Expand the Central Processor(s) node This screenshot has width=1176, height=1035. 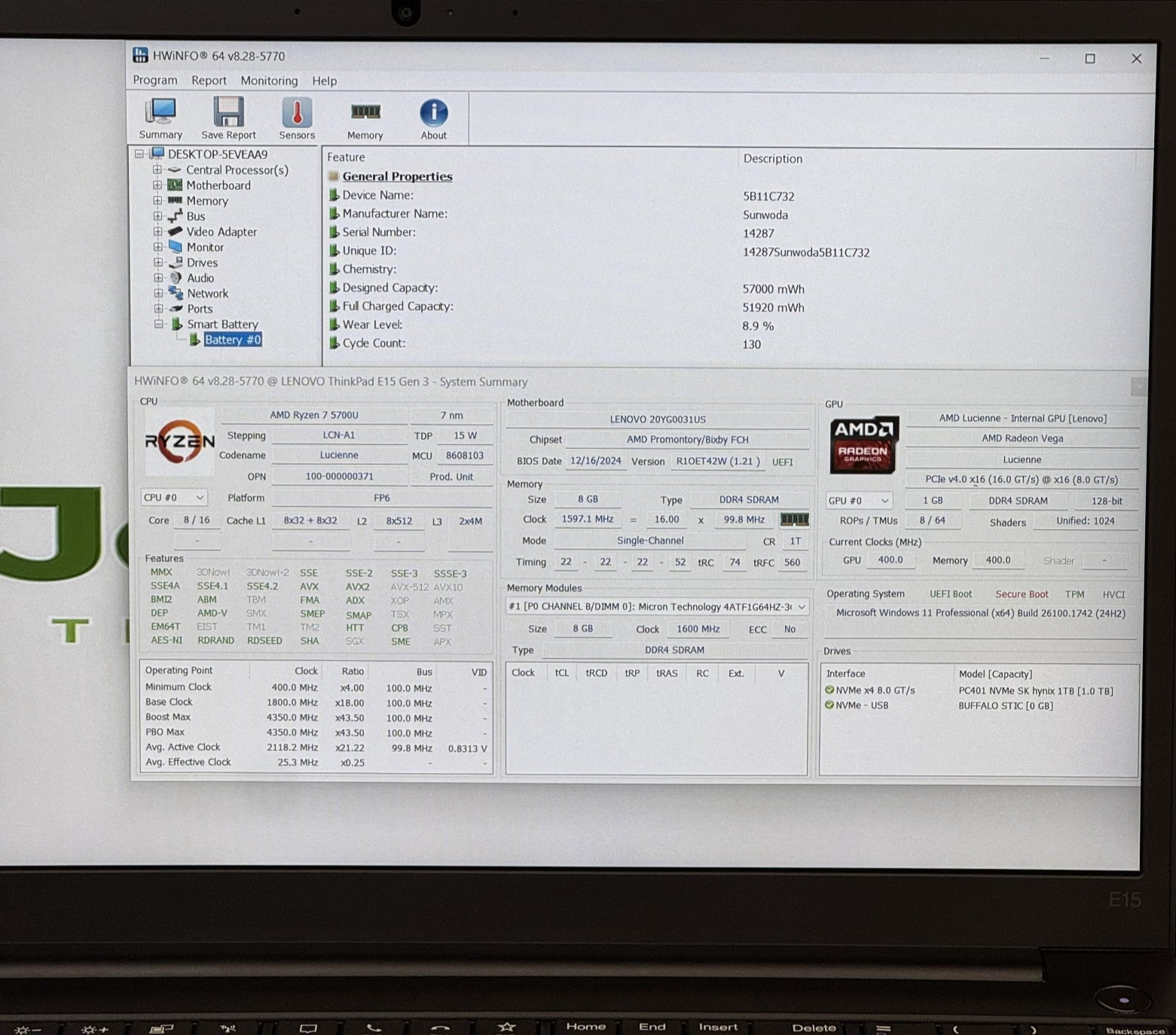[x=157, y=170]
